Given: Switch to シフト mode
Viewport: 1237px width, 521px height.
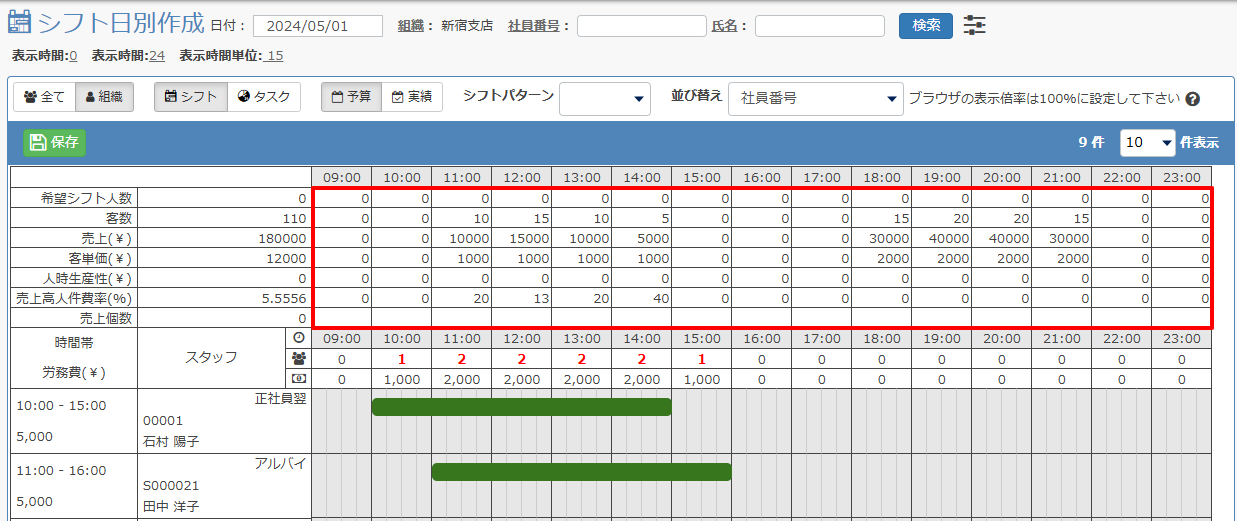Looking at the screenshot, I should pos(190,97).
